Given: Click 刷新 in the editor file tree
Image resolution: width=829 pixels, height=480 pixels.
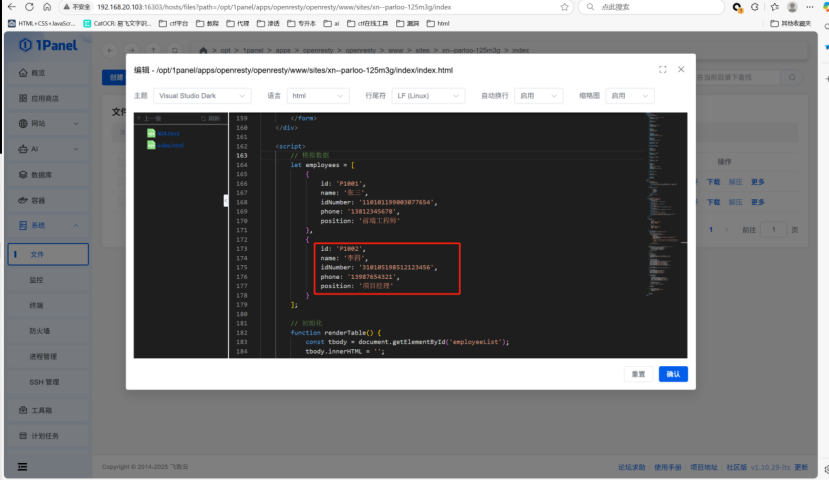Looking at the screenshot, I should [x=210, y=118].
